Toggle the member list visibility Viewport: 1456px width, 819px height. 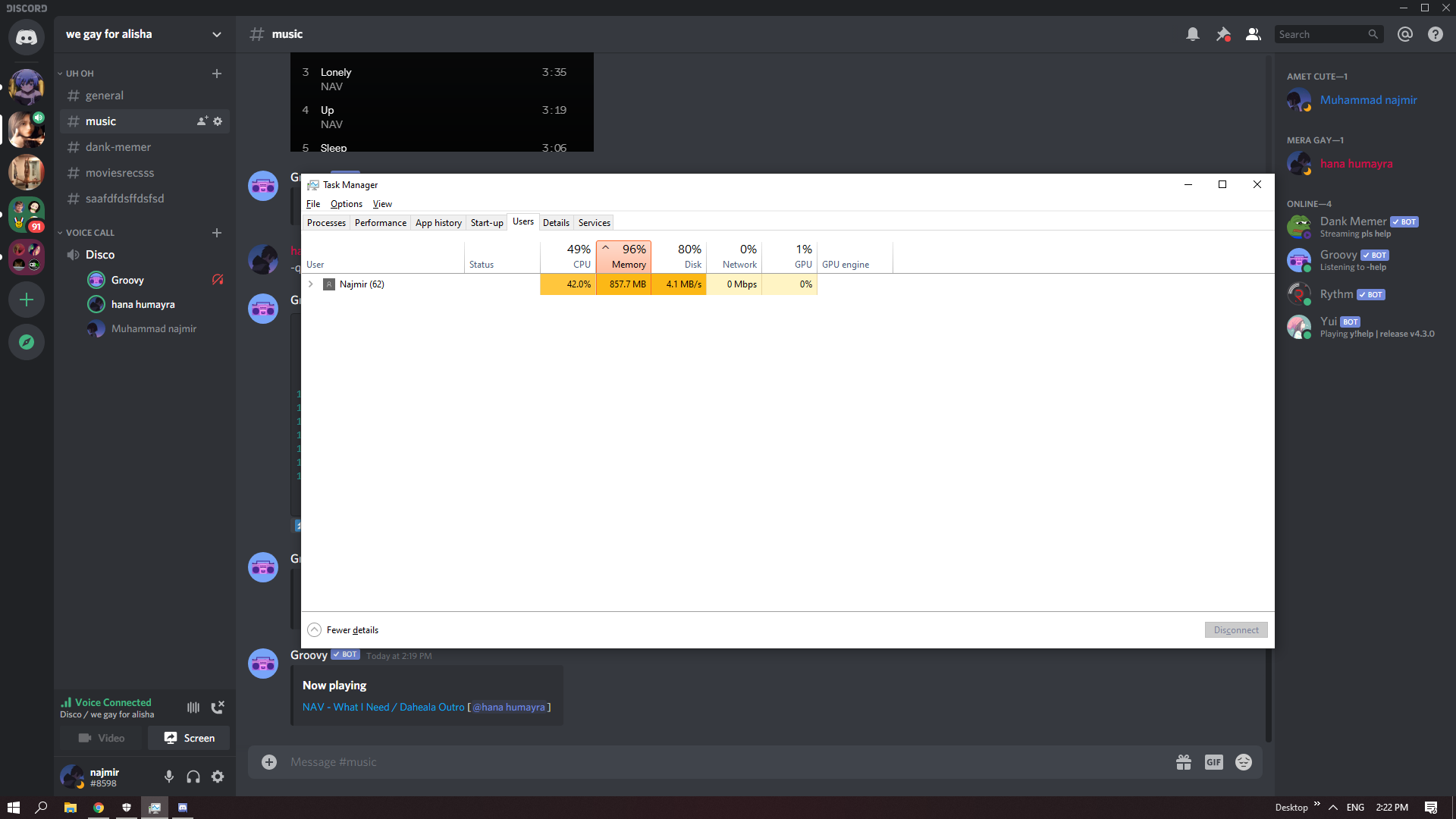(1253, 34)
